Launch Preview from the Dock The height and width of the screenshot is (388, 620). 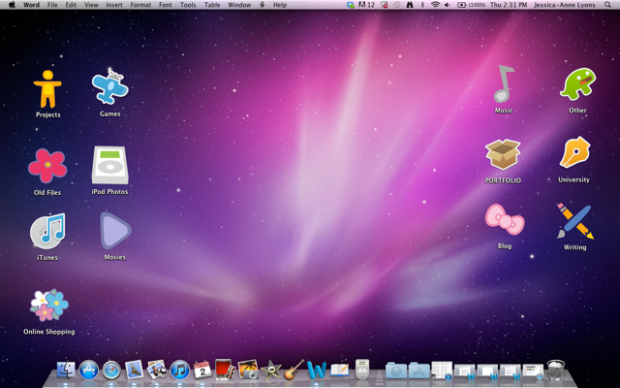(x=157, y=370)
